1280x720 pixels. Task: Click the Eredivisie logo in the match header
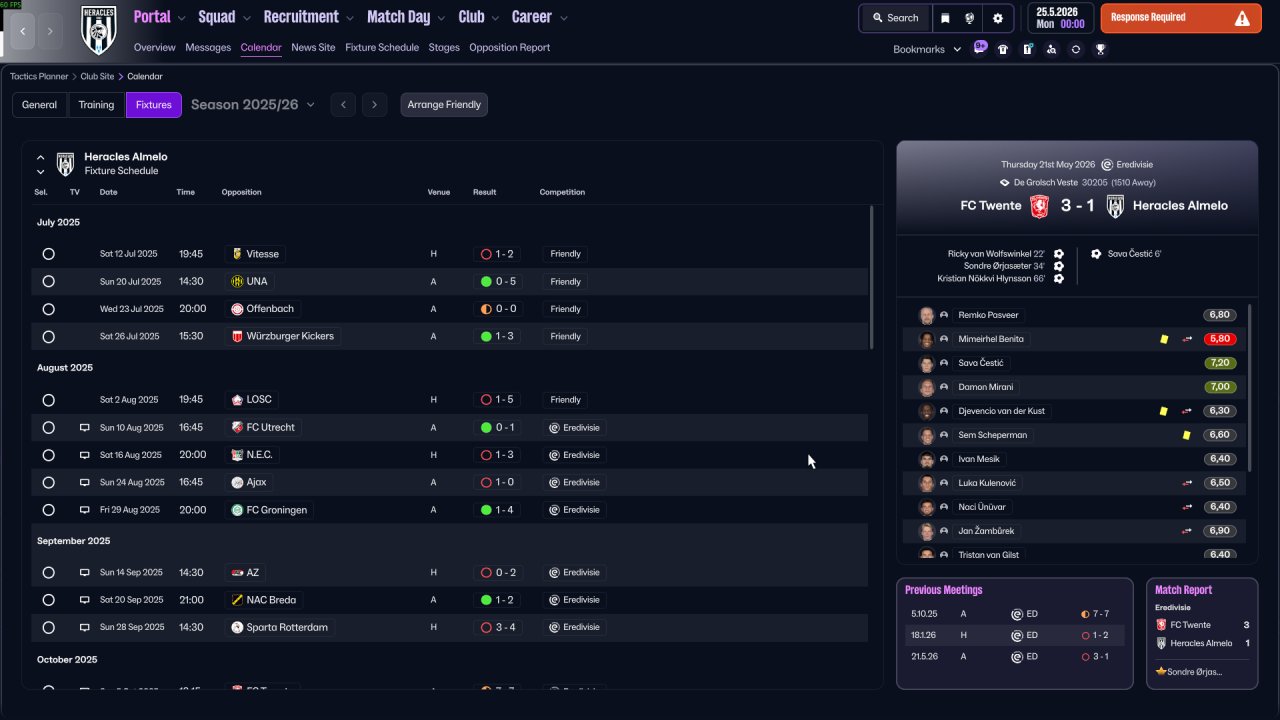click(x=1107, y=165)
